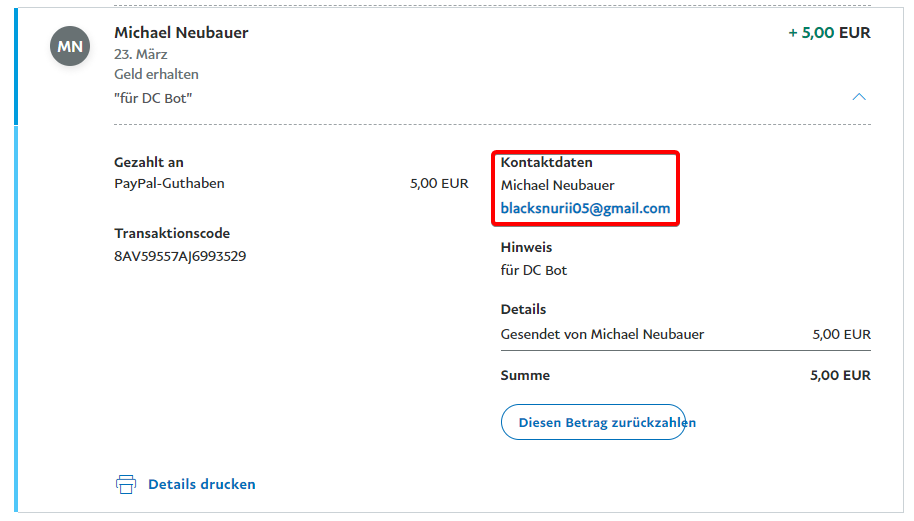The width and height of the screenshot is (914, 521).
Task: Click the Summe total row label
Action: pos(525,376)
